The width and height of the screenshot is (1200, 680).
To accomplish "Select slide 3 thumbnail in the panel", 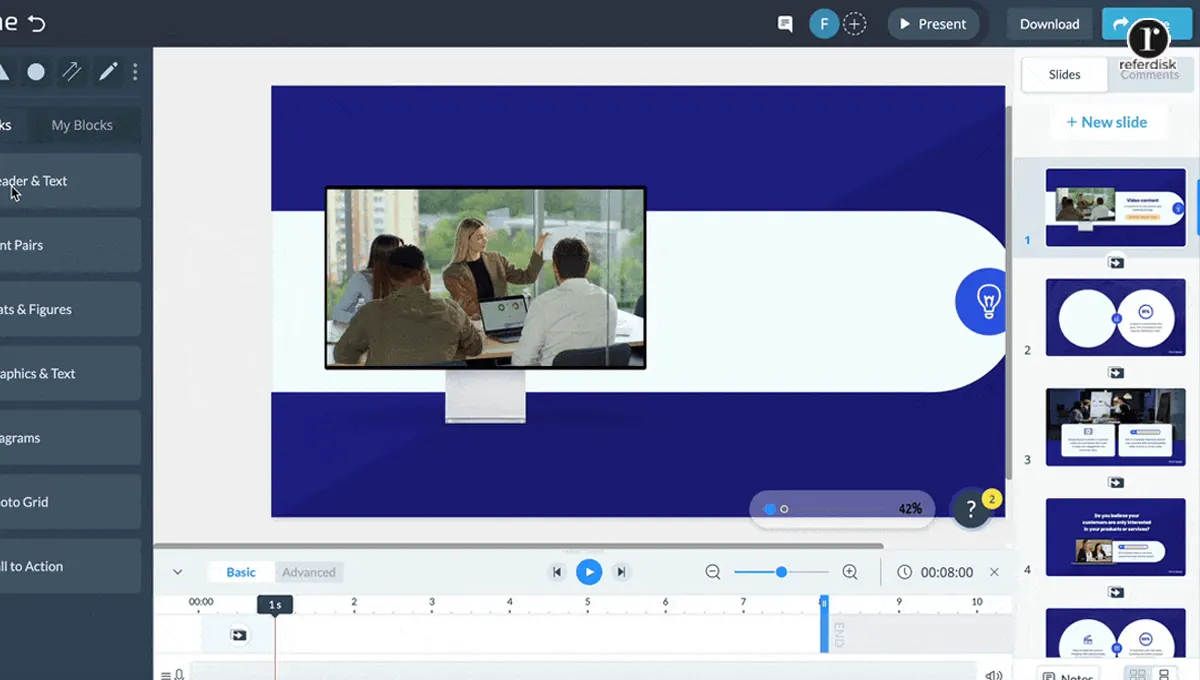I will point(1115,427).
